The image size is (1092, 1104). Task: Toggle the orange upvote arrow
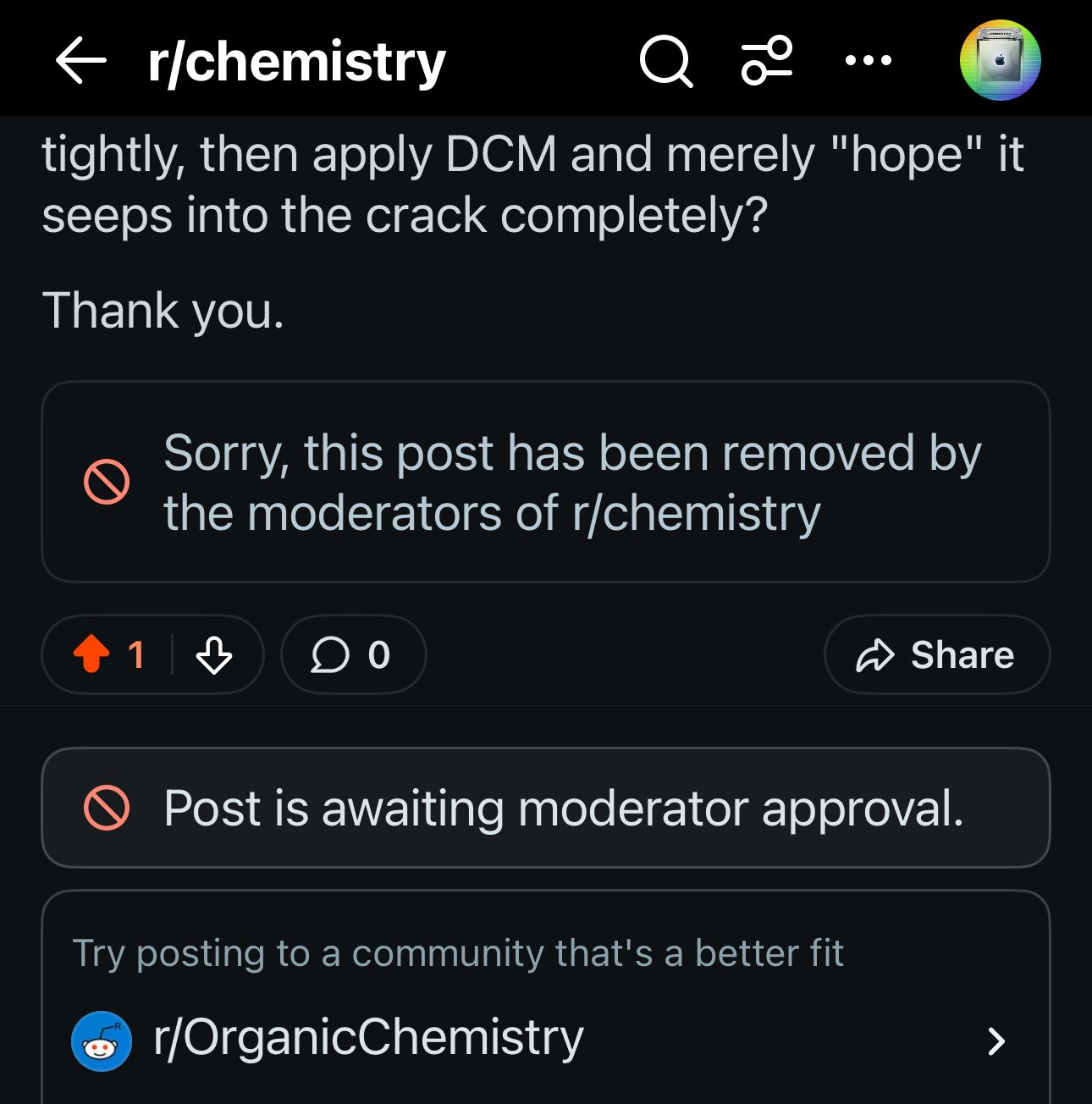91,654
